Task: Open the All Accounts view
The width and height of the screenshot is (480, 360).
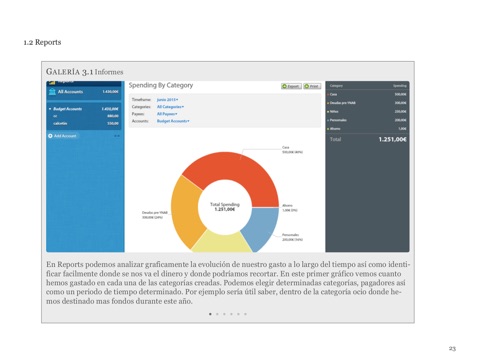Action: [x=84, y=92]
